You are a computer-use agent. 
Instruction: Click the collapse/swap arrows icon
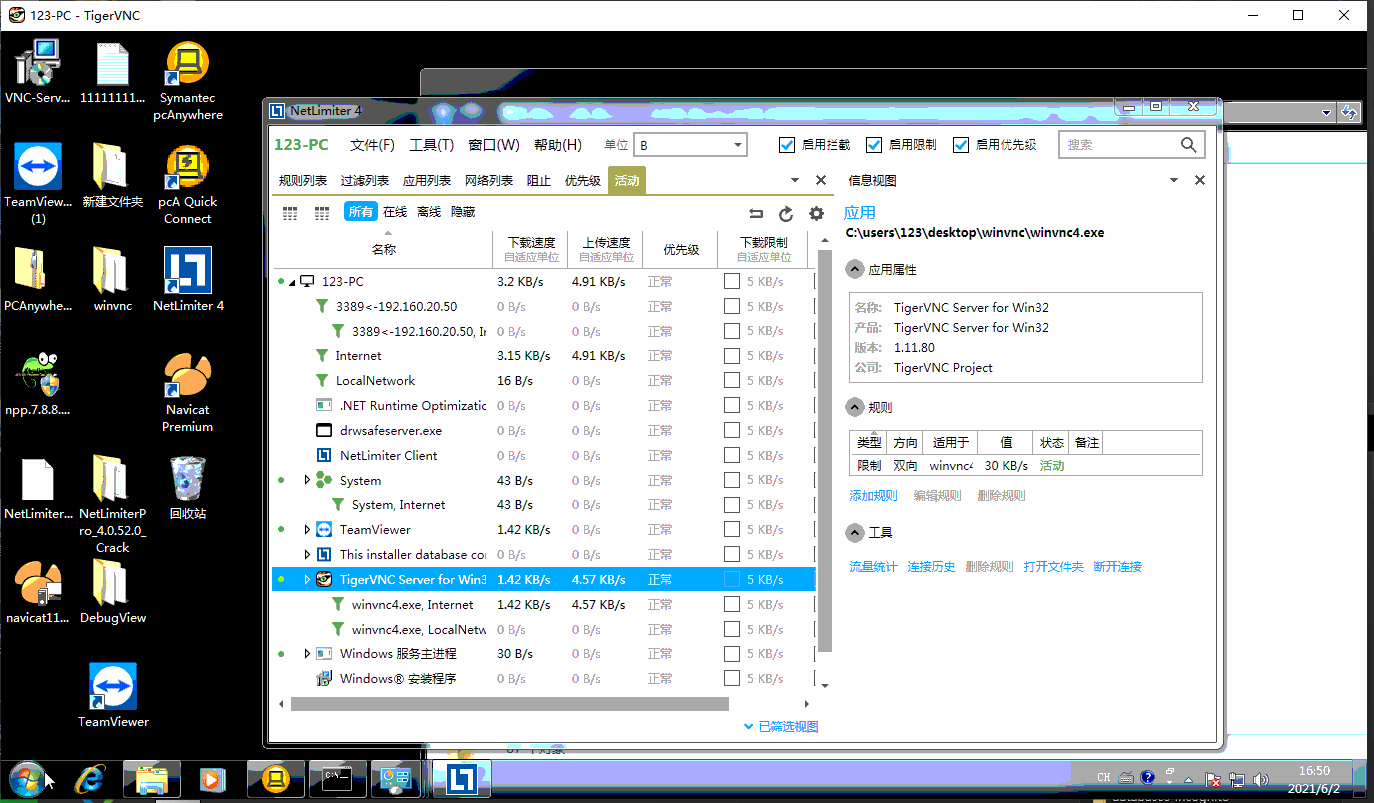pyautogui.click(x=756, y=213)
